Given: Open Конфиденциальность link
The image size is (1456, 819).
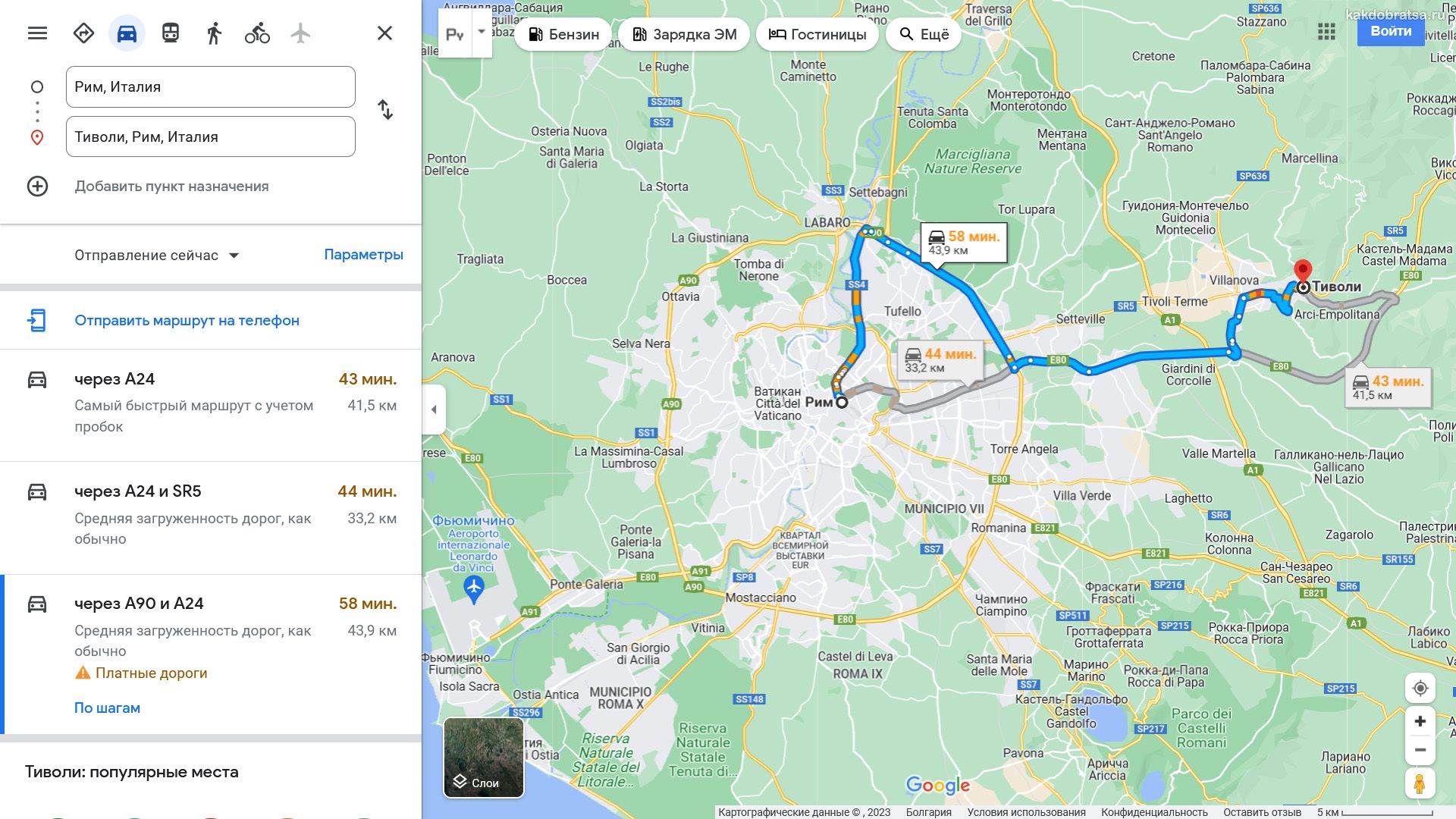Looking at the screenshot, I should pos(1154,812).
